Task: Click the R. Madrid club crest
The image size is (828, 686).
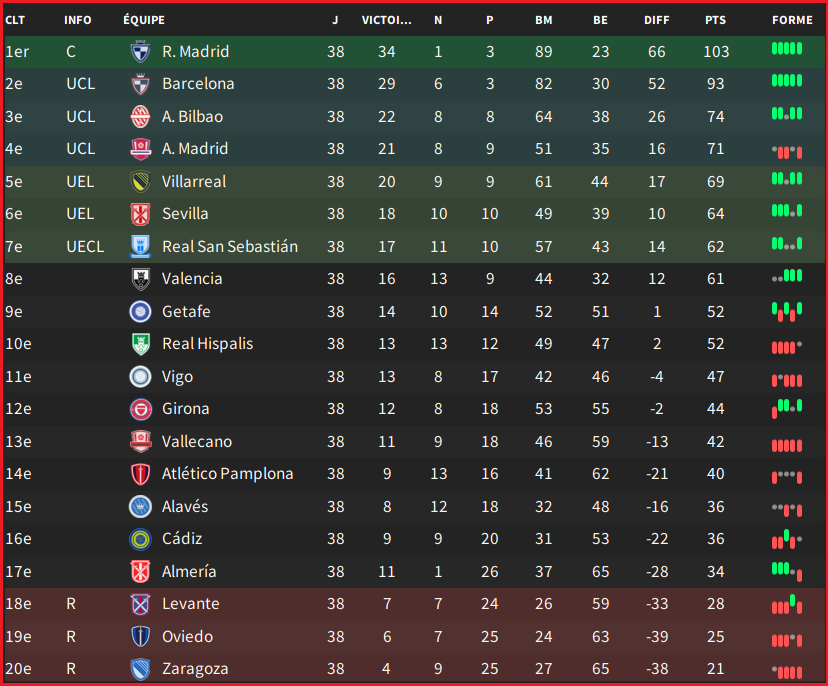Action: coord(140,52)
